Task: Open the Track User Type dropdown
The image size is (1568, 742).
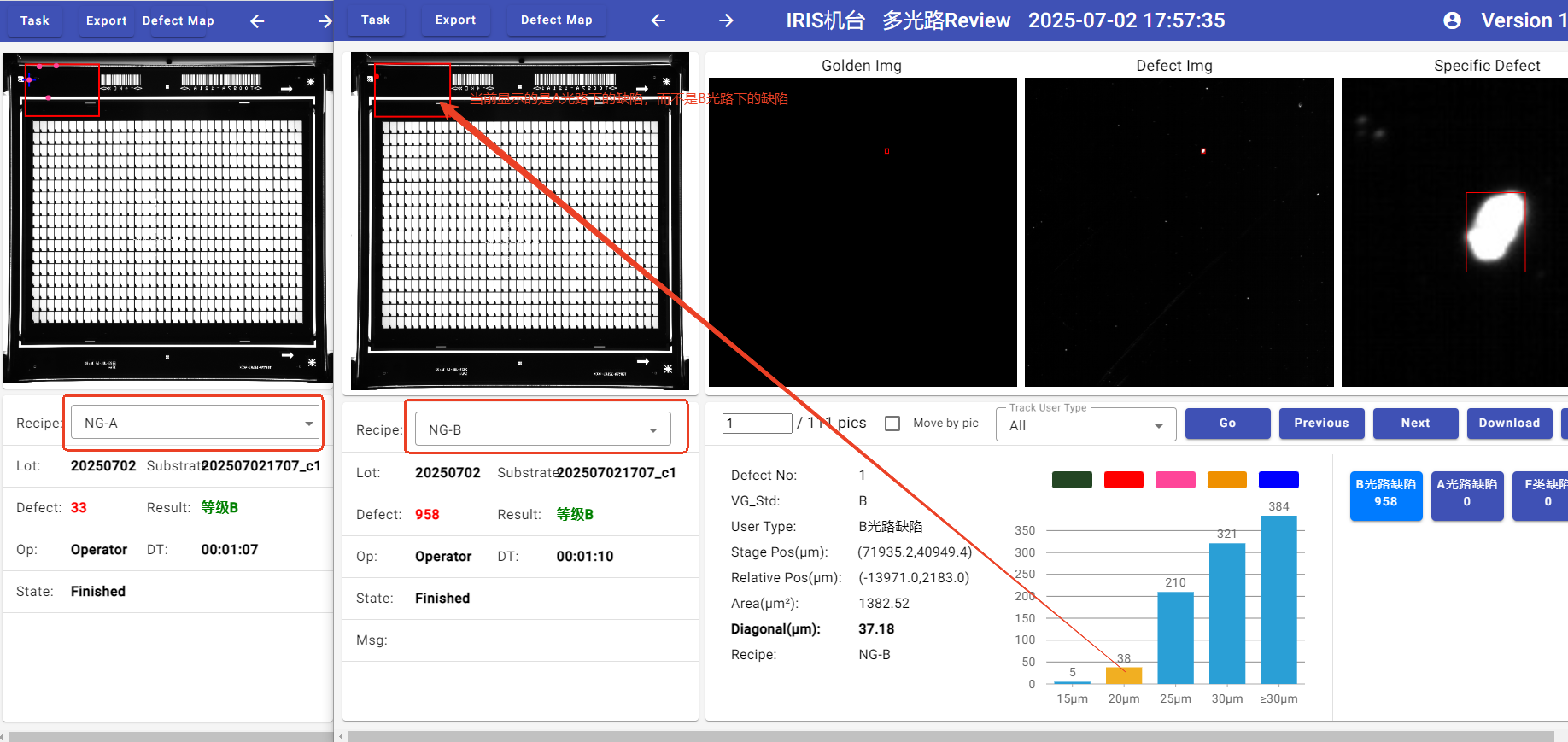Action: coord(1086,424)
